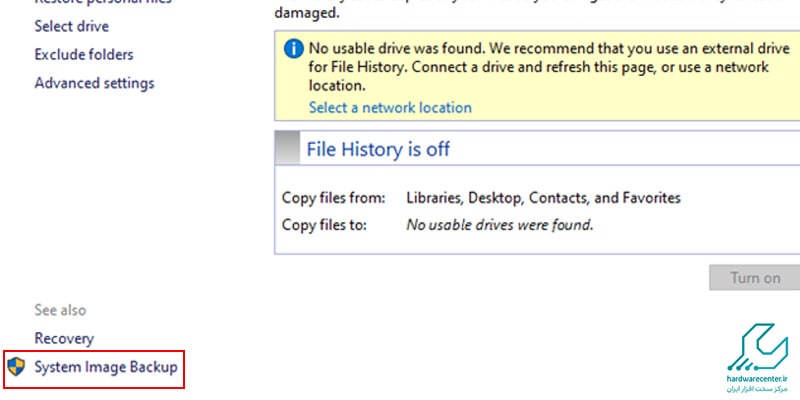This screenshot has height=400, width=800.
Task: Click the shield icon beside System Image Backup
Action: pyautogui.click(x=16, y=367)
